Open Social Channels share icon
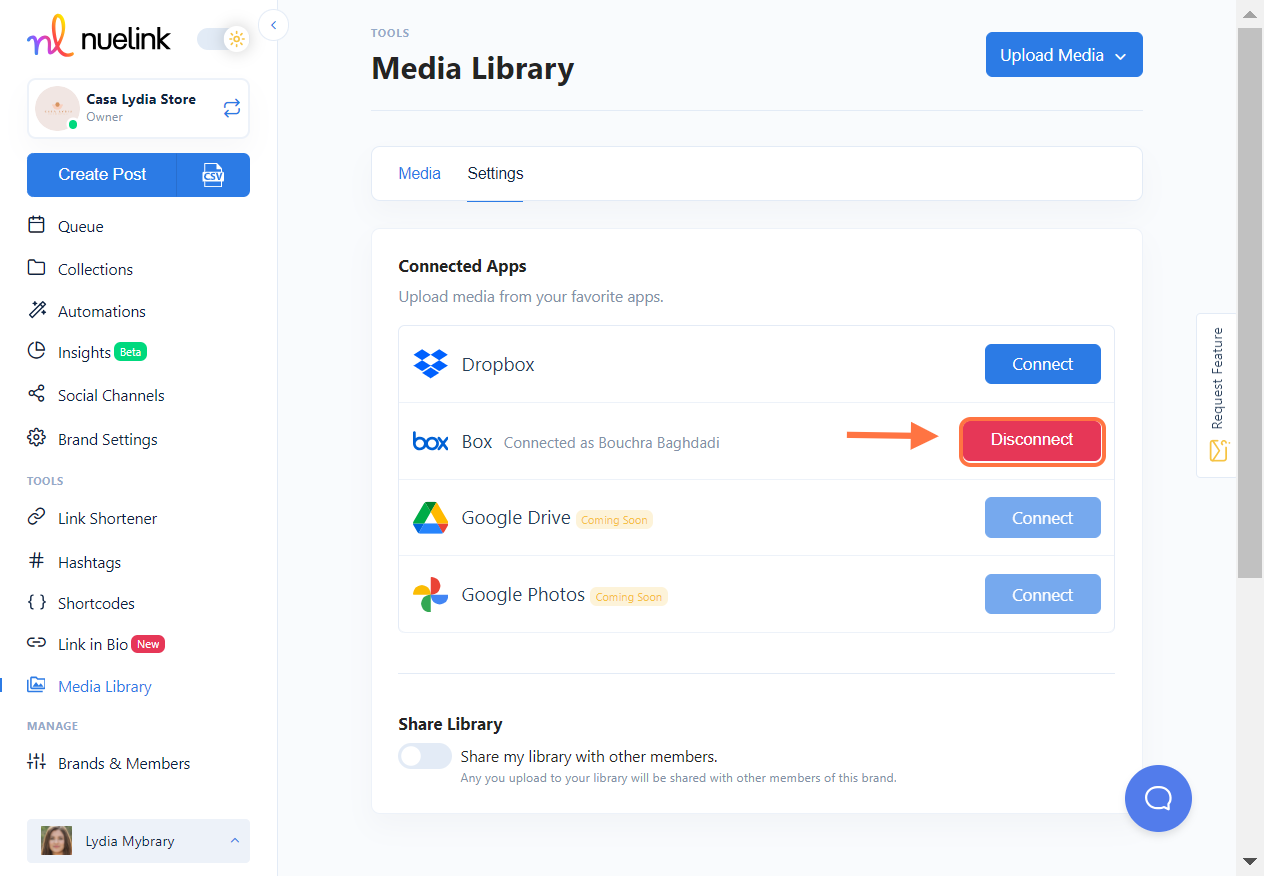The width and height of the screenshot is (1264, 876). pos(37,394)
